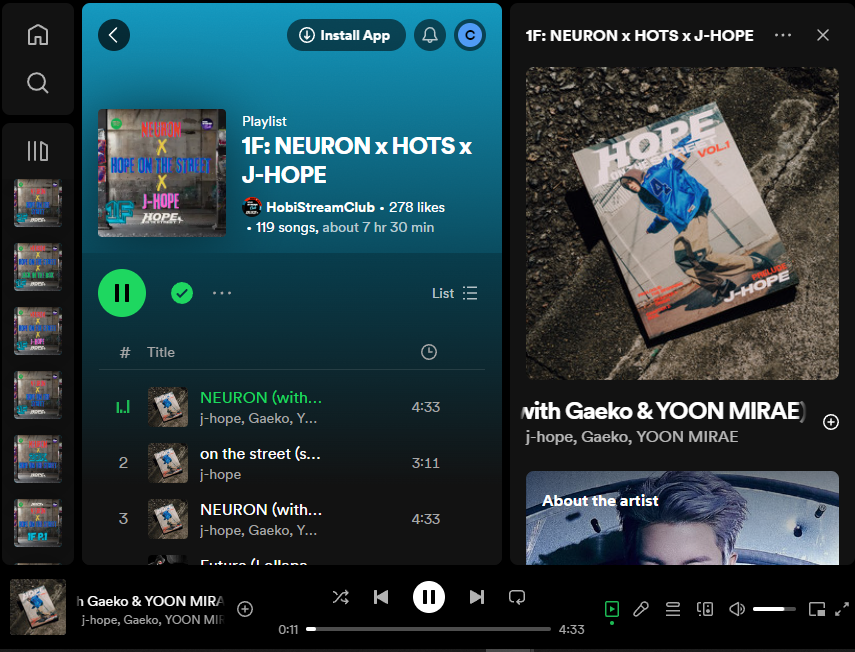This screenshot has height=652, width=855.
Task: Click song title in bottom player bar
Action: [150, 601]
